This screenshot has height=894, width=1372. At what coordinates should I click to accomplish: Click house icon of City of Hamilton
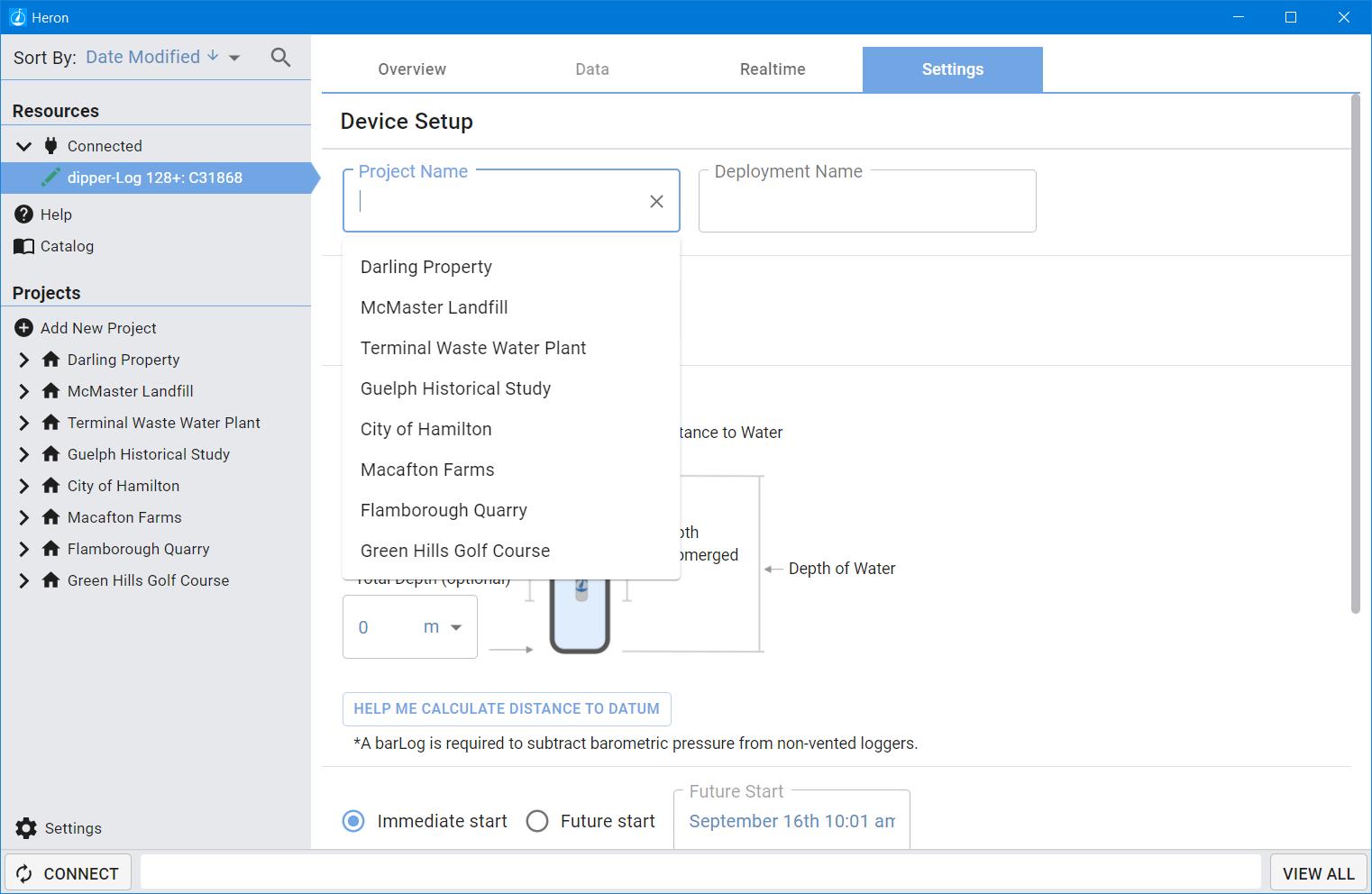pyautogui.click(x=51, y=486)
